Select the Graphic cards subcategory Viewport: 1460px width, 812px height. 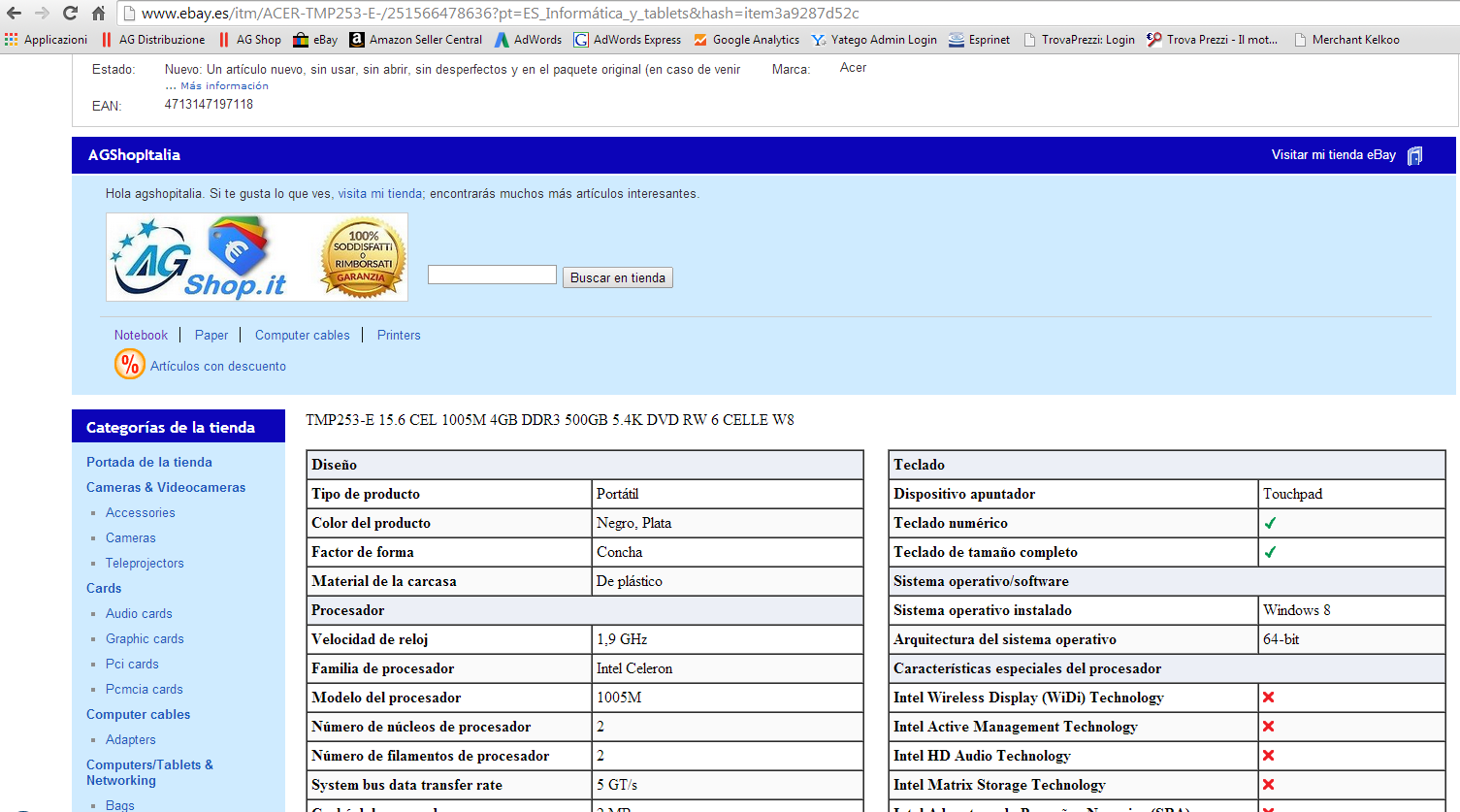[x=145, y=638]
